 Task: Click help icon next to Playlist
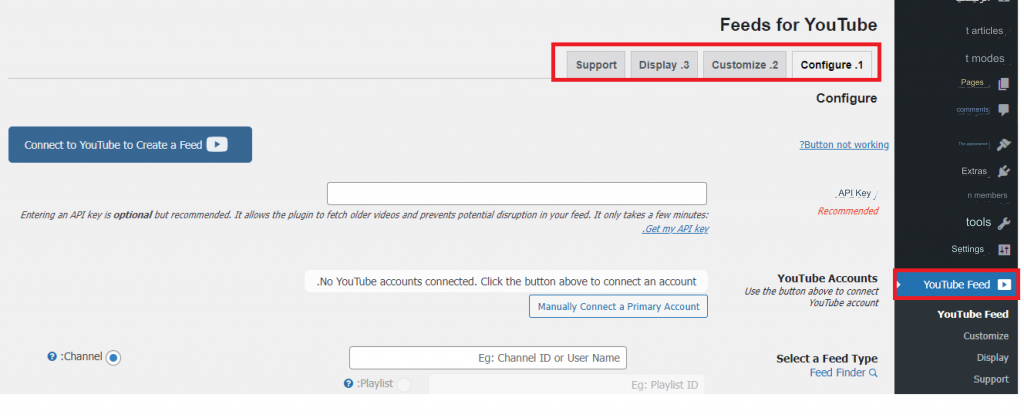click(348, 384)
